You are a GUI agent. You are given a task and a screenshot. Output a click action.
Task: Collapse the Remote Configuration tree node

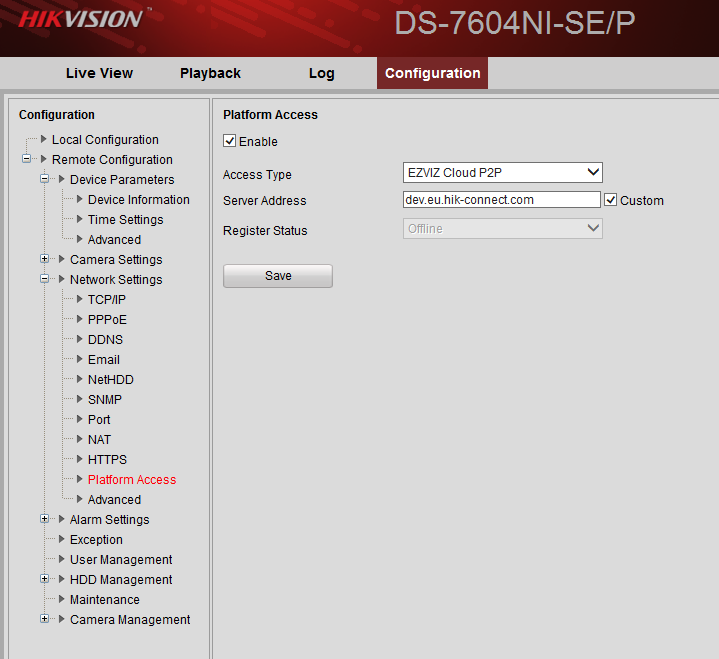pyautogui.click(x=27, y=159)
